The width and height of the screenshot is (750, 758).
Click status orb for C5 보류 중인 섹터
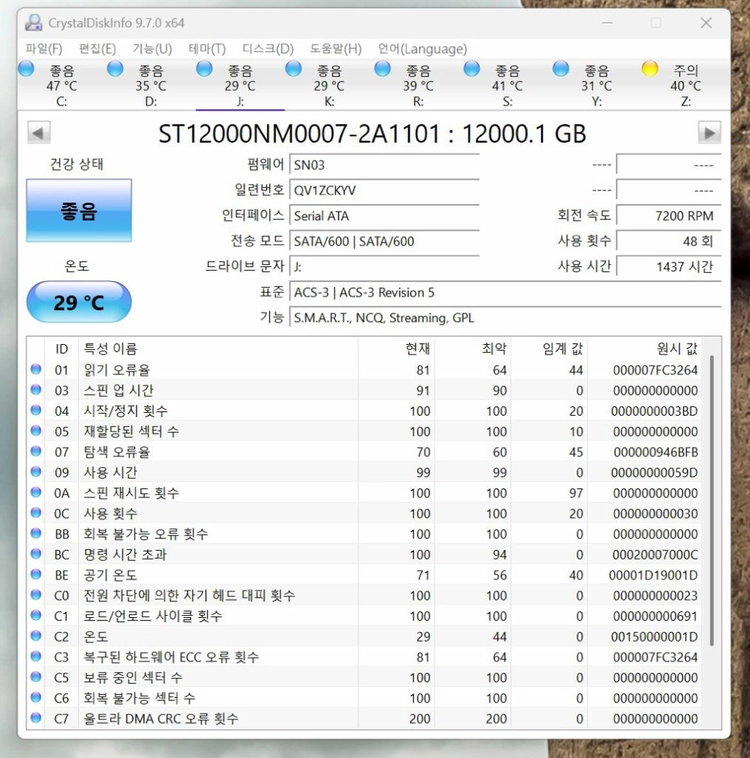[36, 677]
